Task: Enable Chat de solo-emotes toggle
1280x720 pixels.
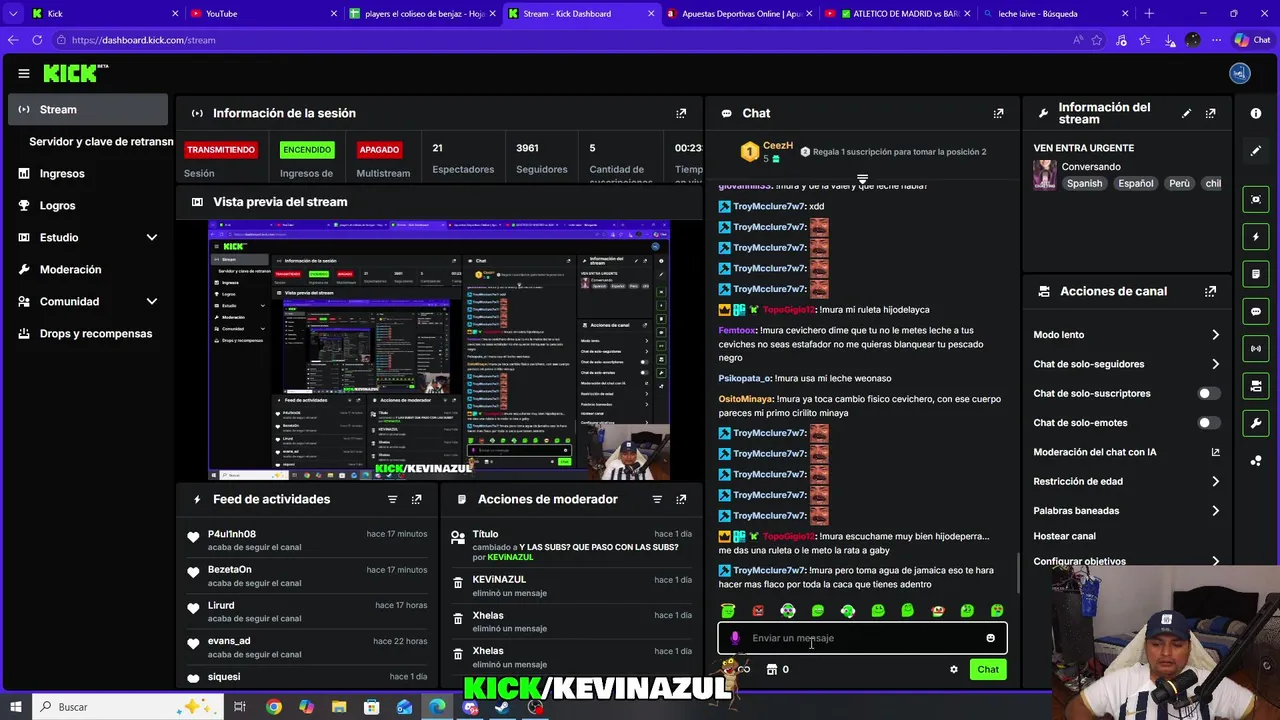Action: coord(1210,423)
